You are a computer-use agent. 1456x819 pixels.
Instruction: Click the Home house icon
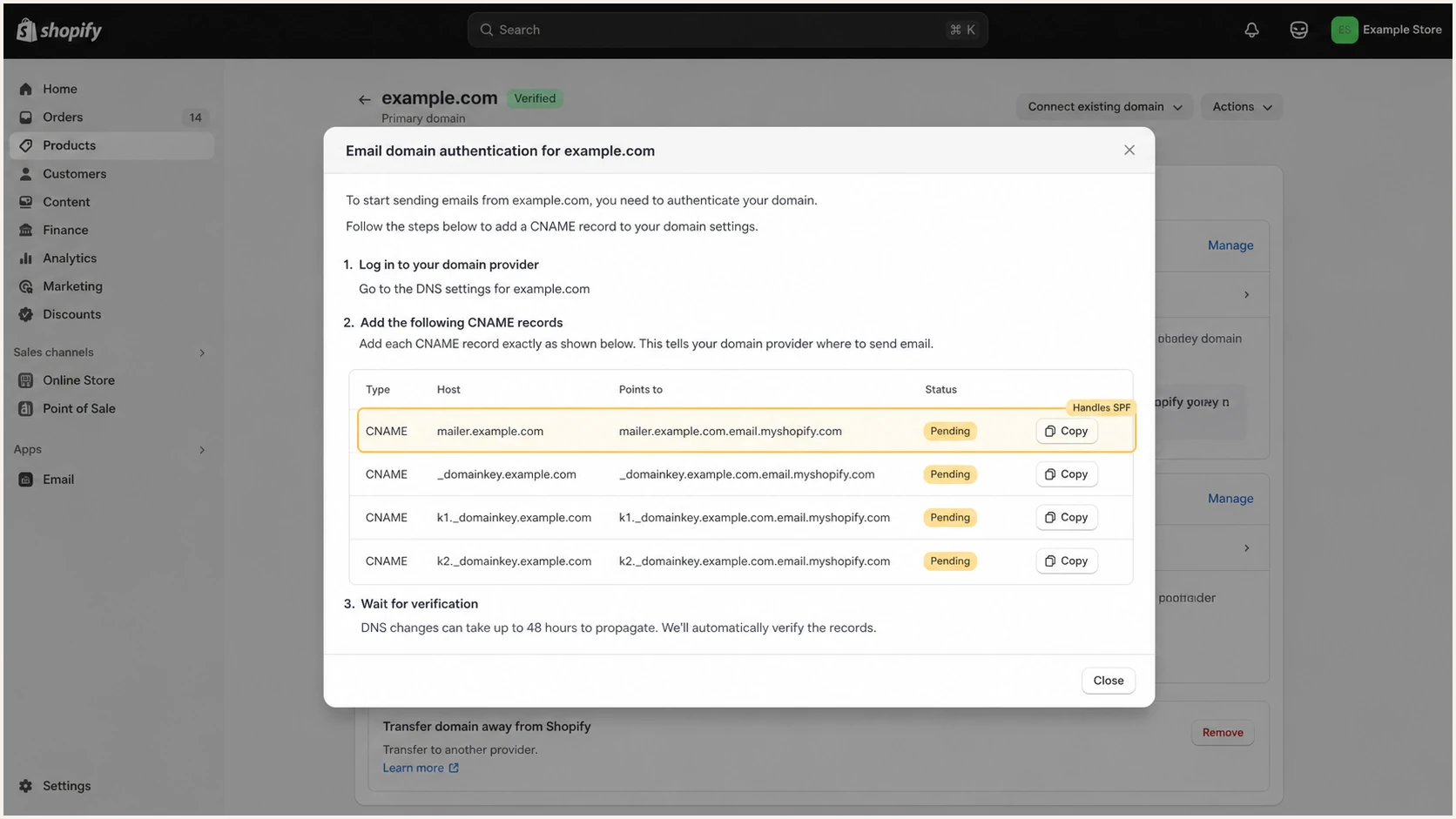click(26, 89)
